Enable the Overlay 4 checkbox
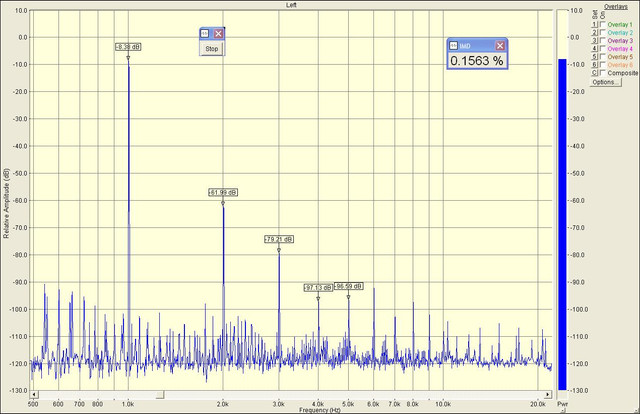This screenshot has width=640, height=414. click(x=602, y=49)
